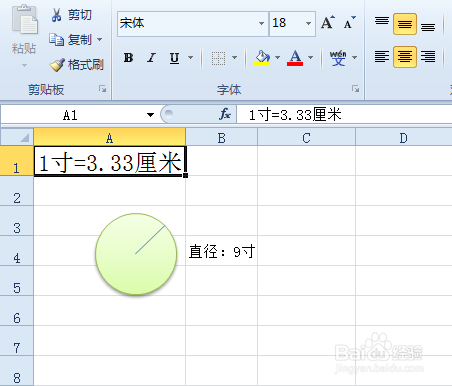The height and width of the screenshot is (386, 452).
Task: Select column A header
Action: [x=109, y=138]
